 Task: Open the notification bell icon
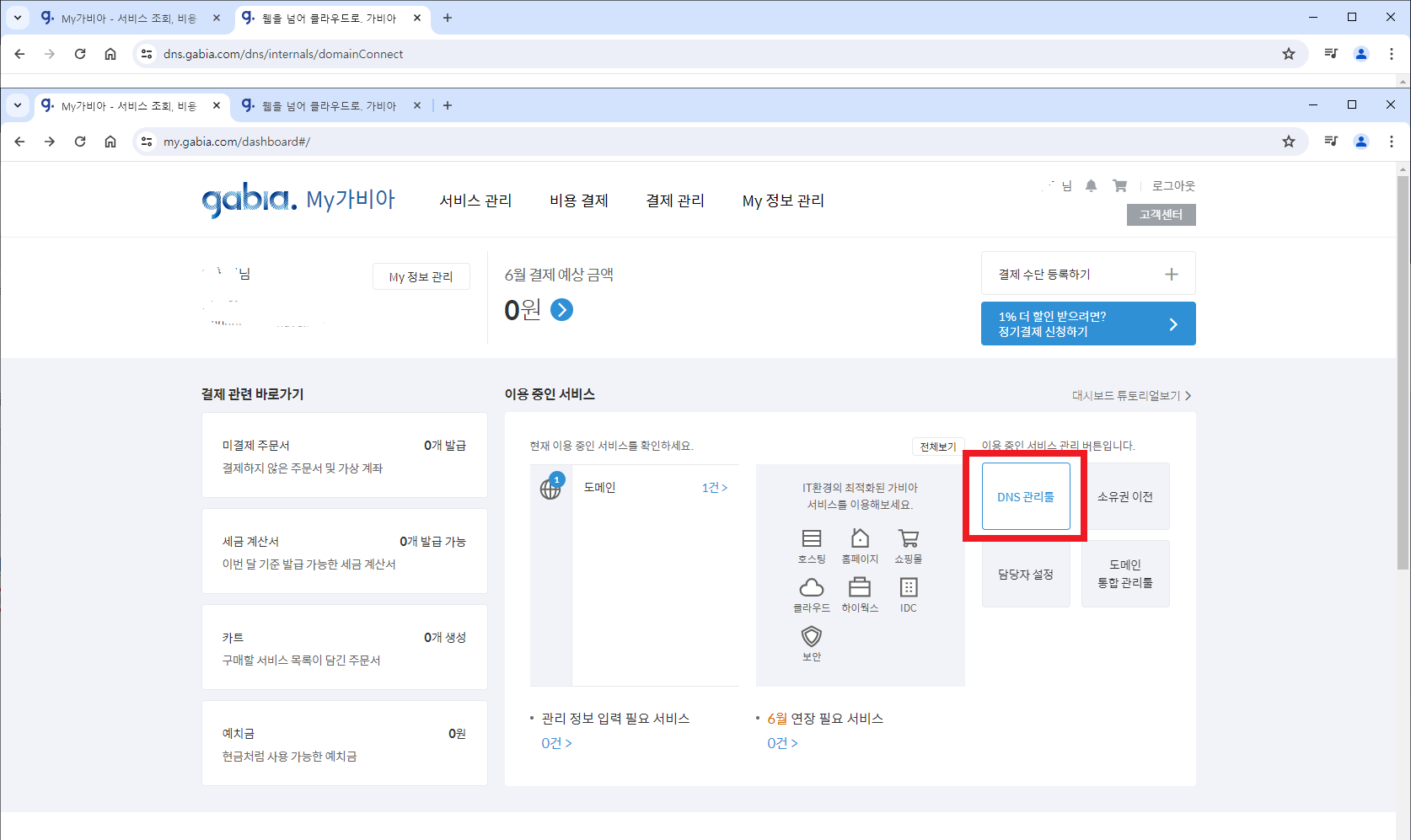[1091, 186]
